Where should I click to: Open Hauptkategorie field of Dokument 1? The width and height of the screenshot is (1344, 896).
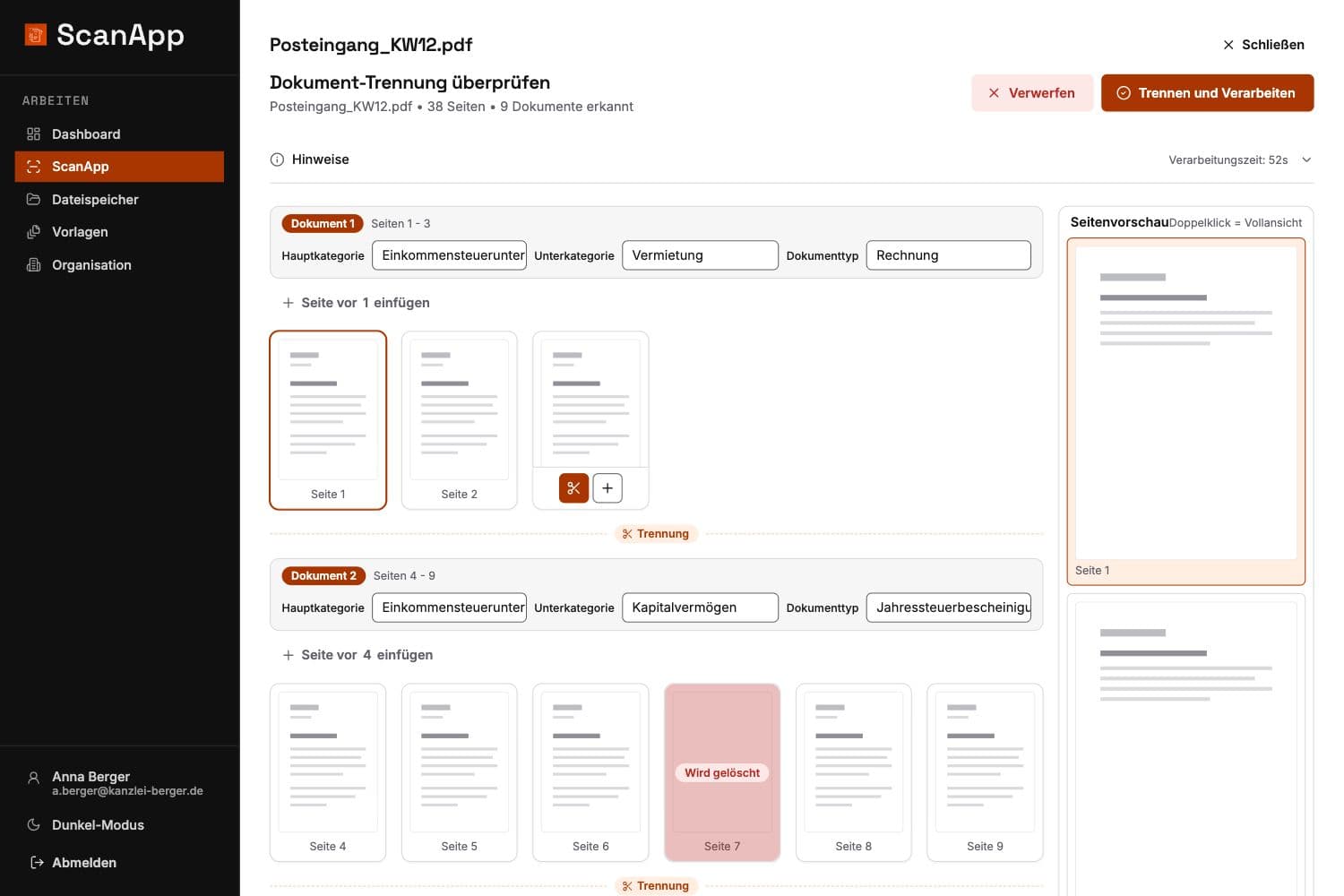(449, 255)
